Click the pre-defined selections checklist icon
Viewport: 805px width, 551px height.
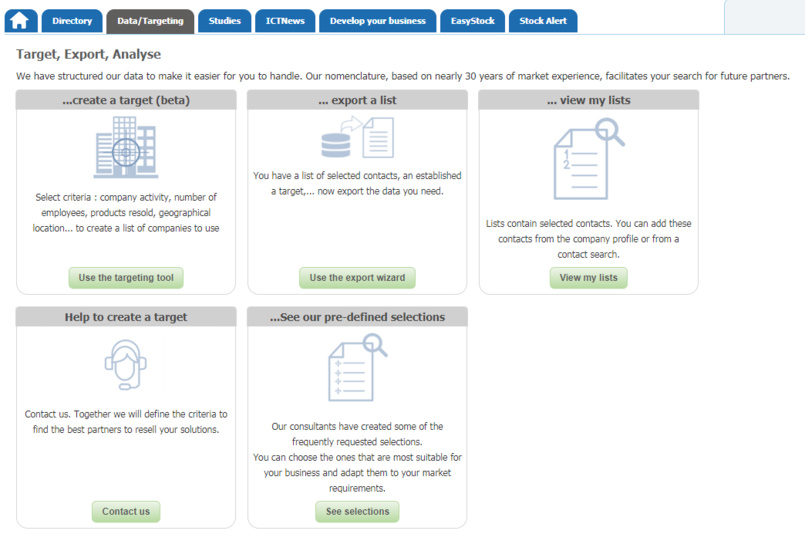pos(357,367)
